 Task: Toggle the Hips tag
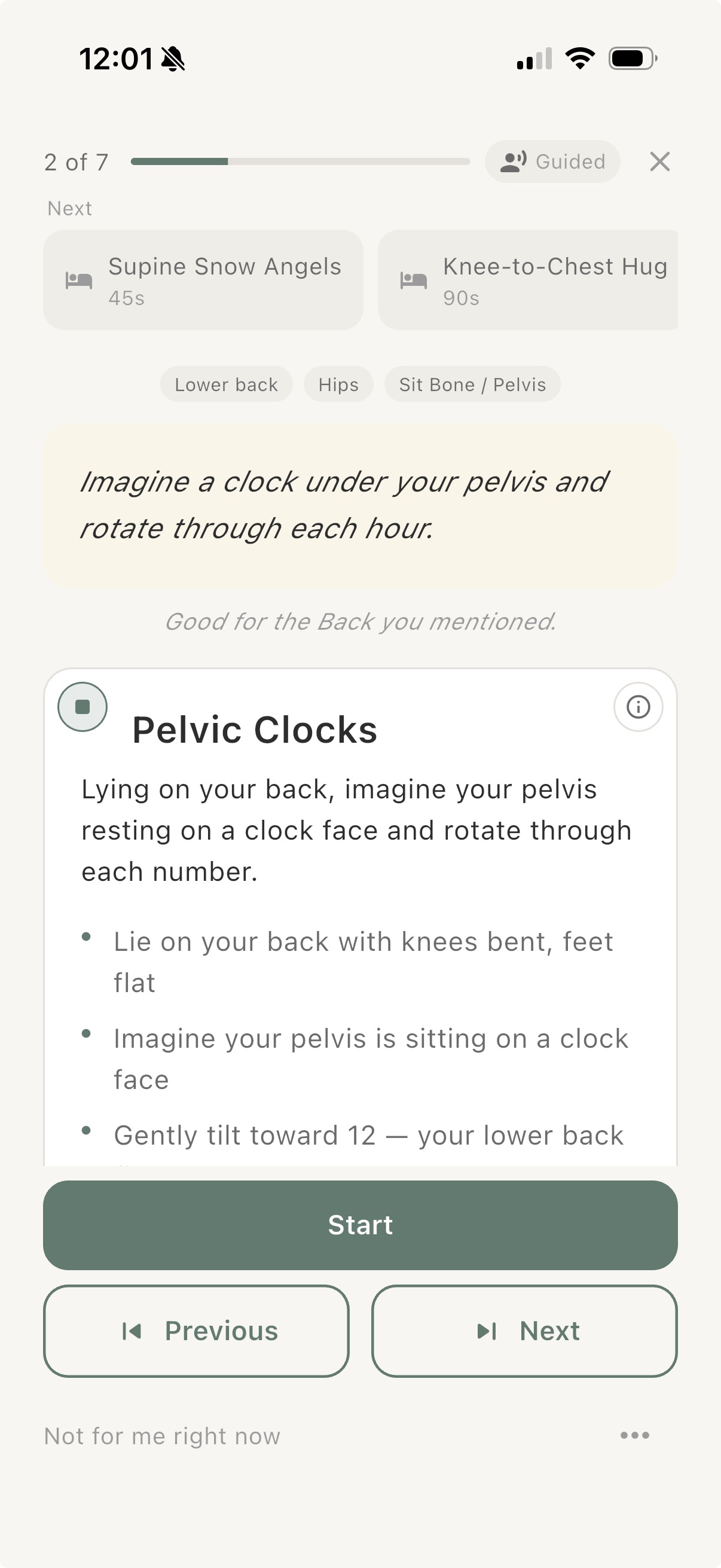click(x=338, y=384)
